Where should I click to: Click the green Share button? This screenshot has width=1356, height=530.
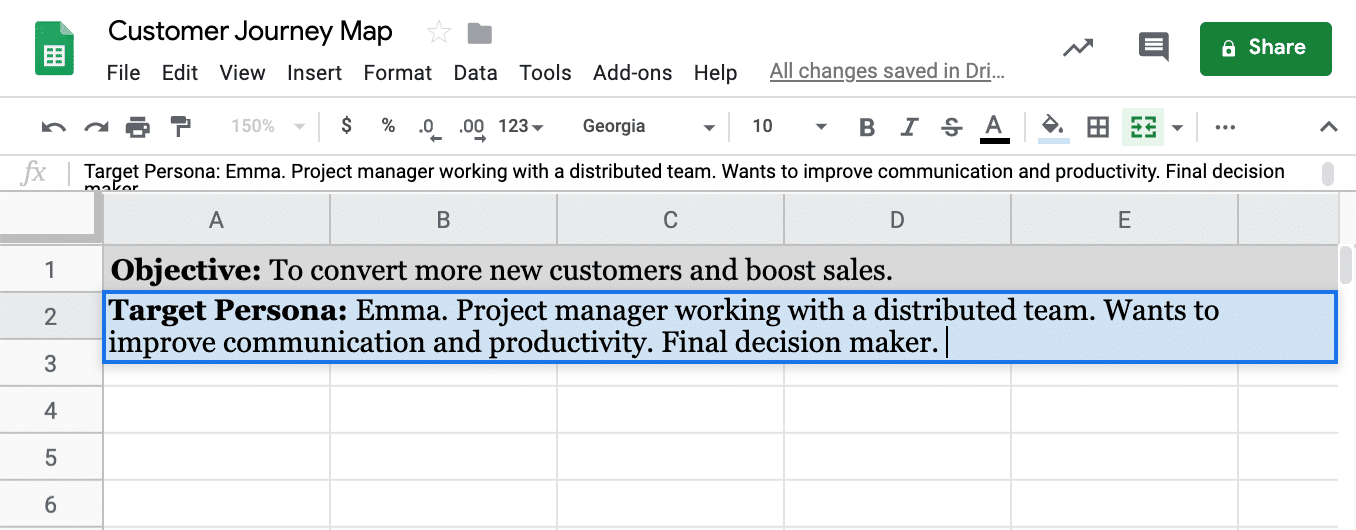[x=1265, y=48]
